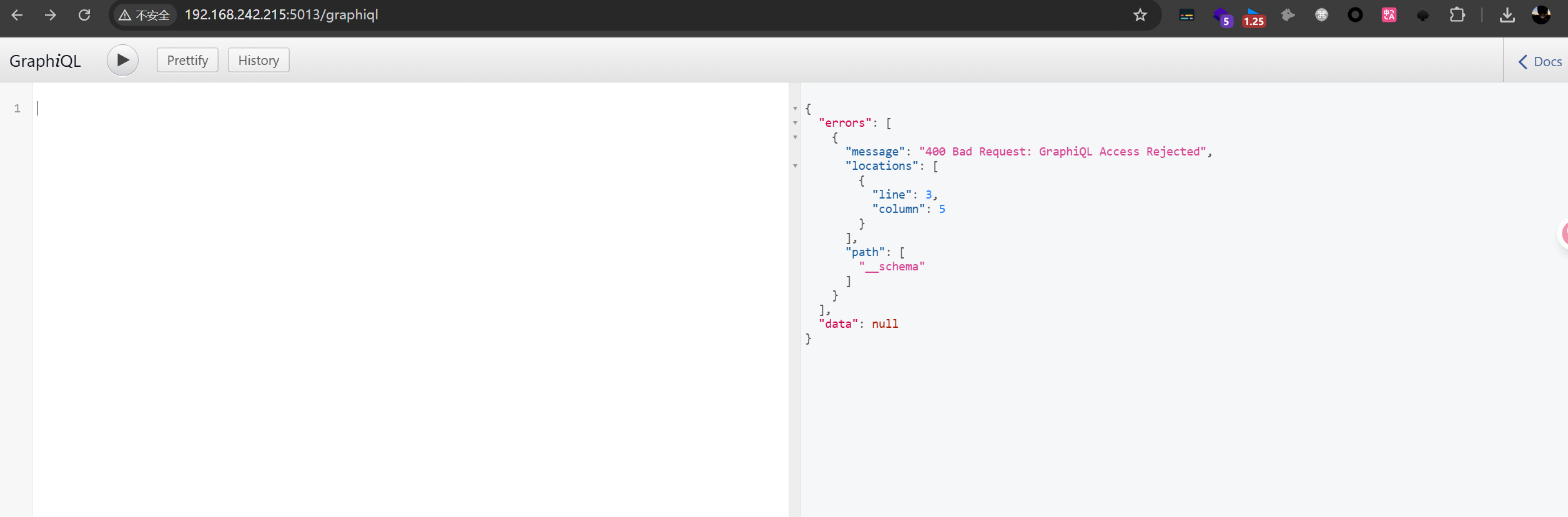Click the pink translate extension icon
1568x517 pixels.
(x=1389, y=15)
